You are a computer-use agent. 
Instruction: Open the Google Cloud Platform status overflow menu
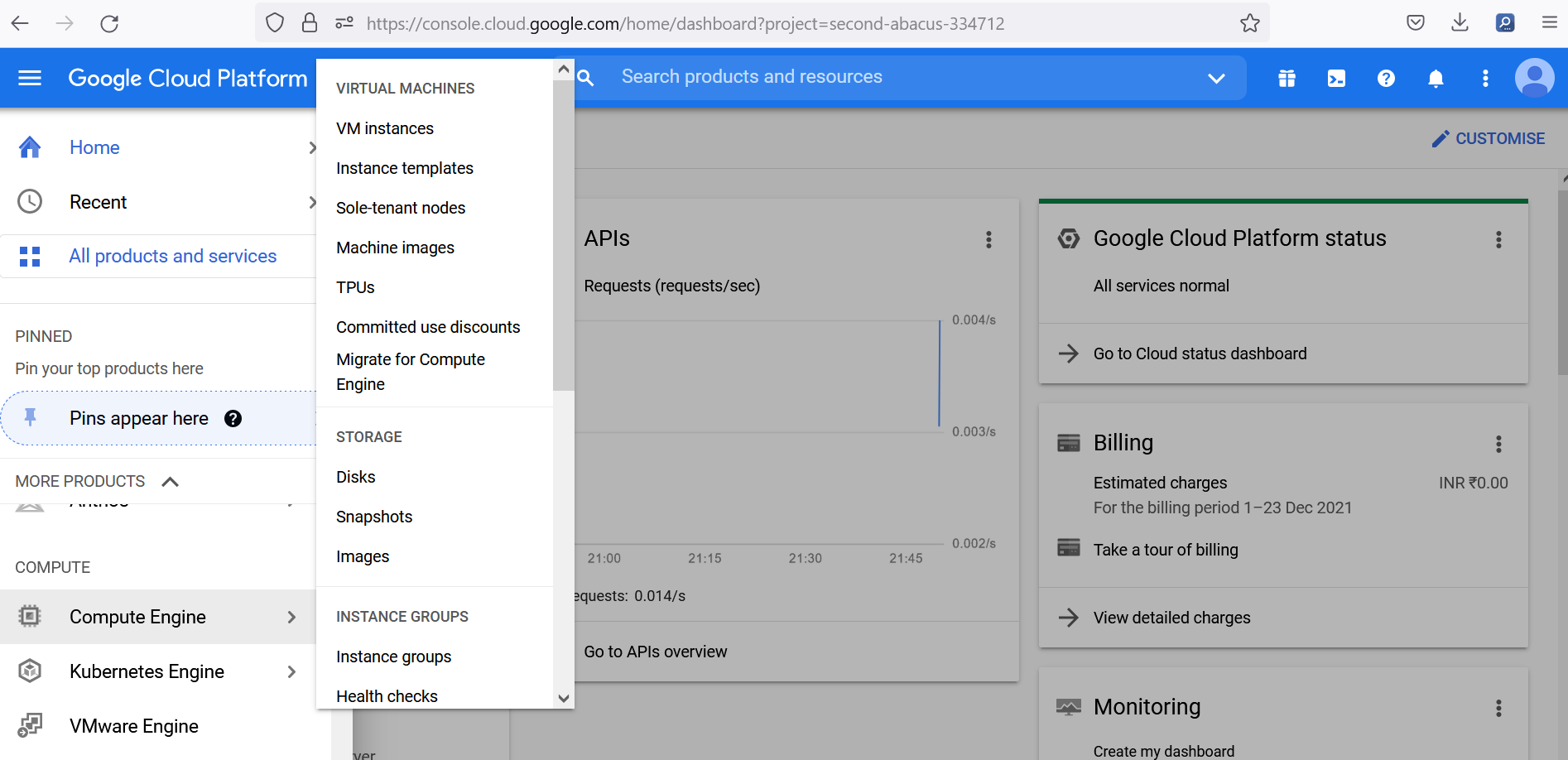pos(1498,240)
